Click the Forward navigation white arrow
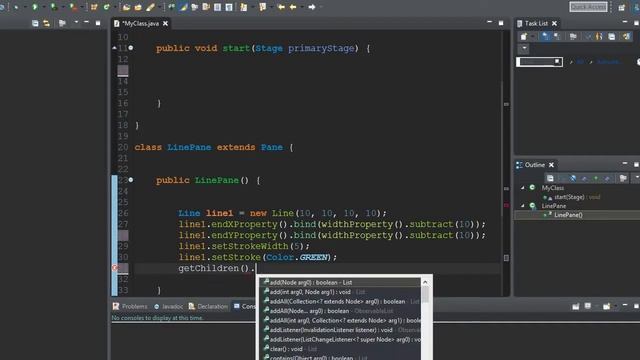Image resolution: width=640 pixels, height=360 pixels. (312, 7)
